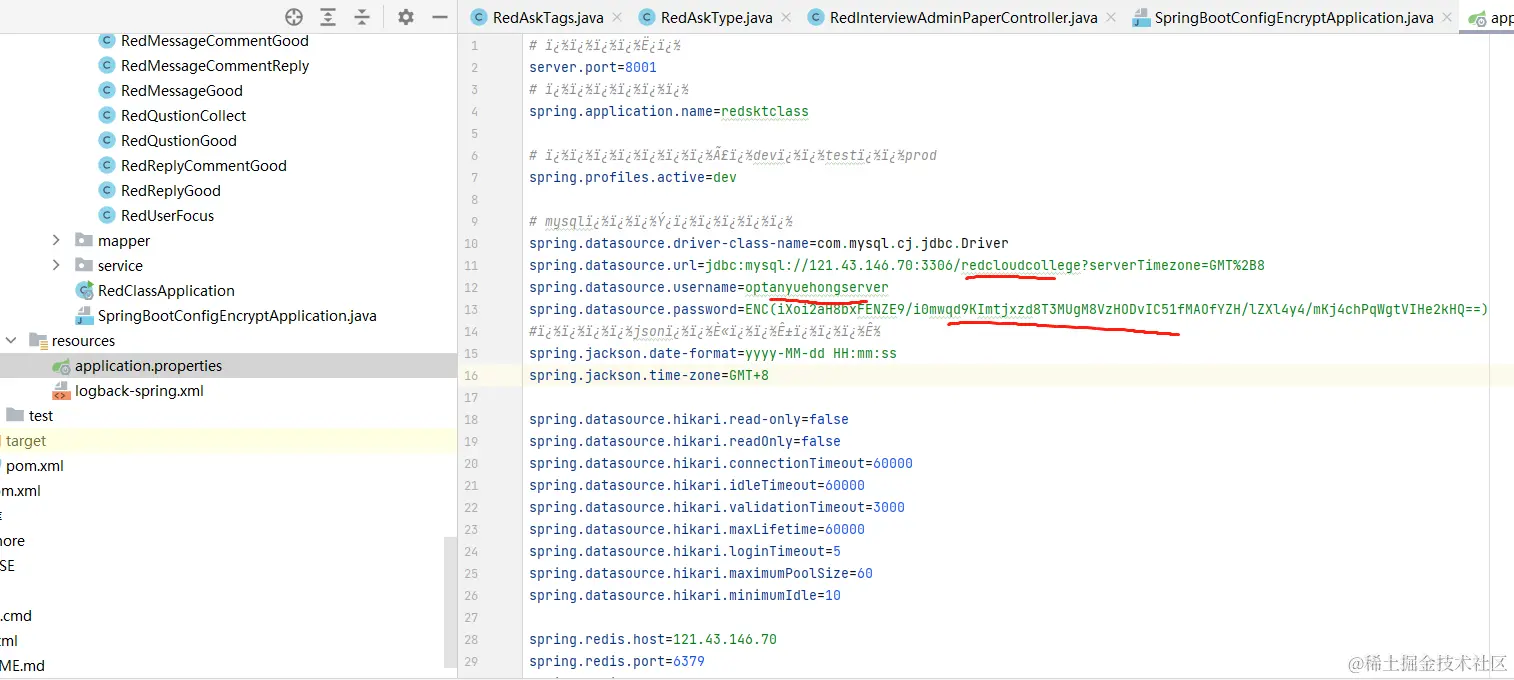Select pom.xml in the project tree
The image size is (1514, 680).
click(35, 466)
